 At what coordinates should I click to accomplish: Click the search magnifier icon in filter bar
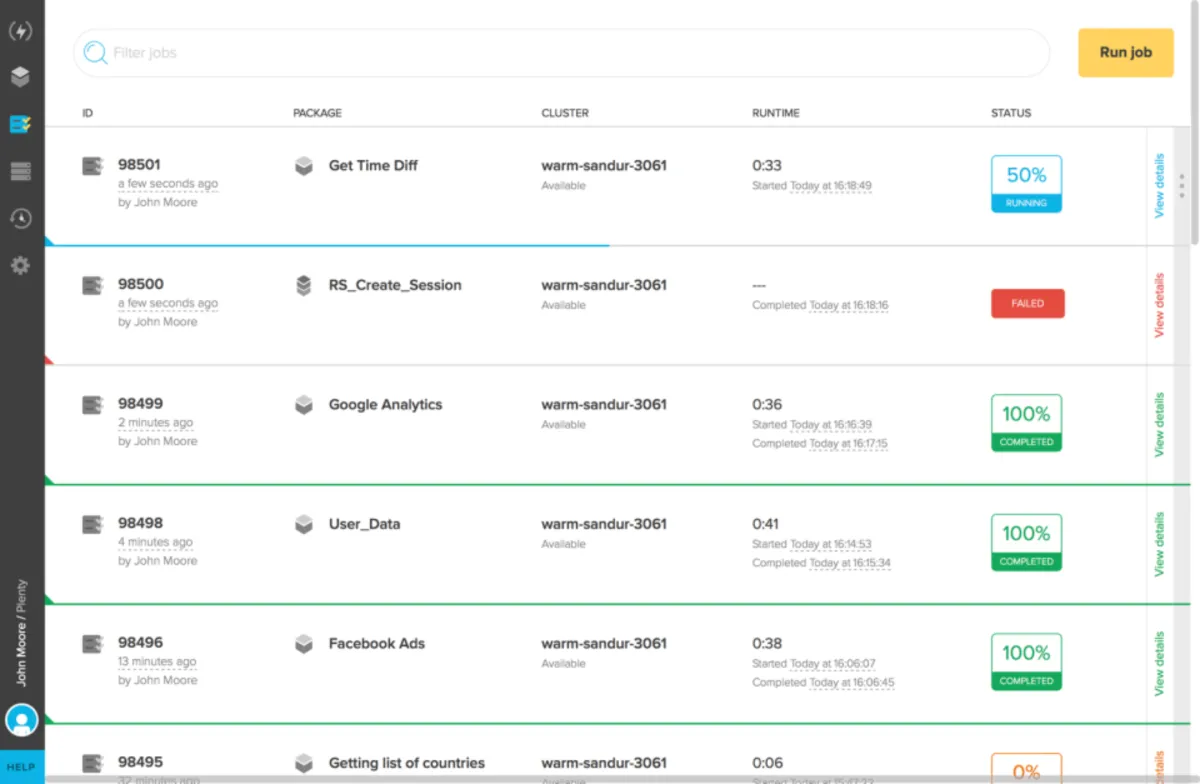(x=96, y=53)
